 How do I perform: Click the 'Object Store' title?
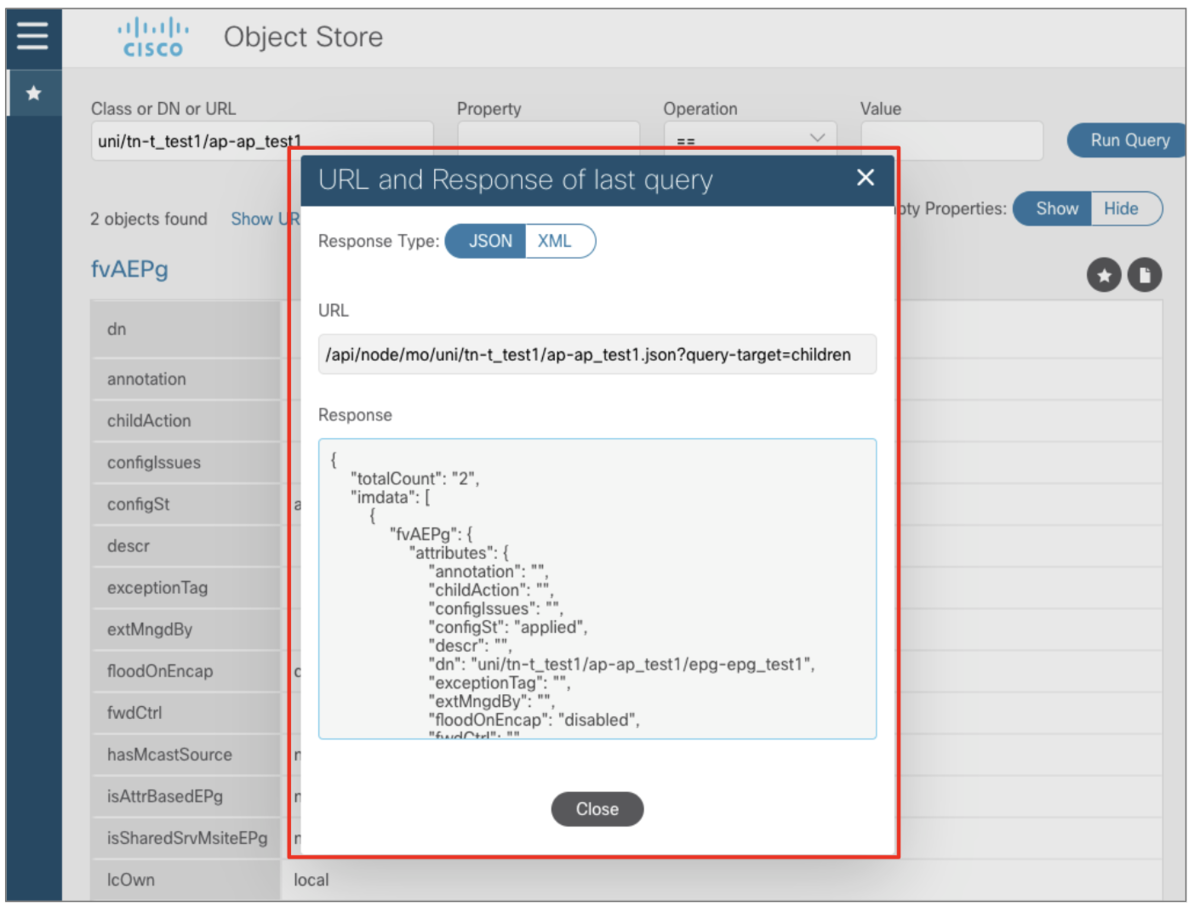pyautogui.click(x=303, y=37)
